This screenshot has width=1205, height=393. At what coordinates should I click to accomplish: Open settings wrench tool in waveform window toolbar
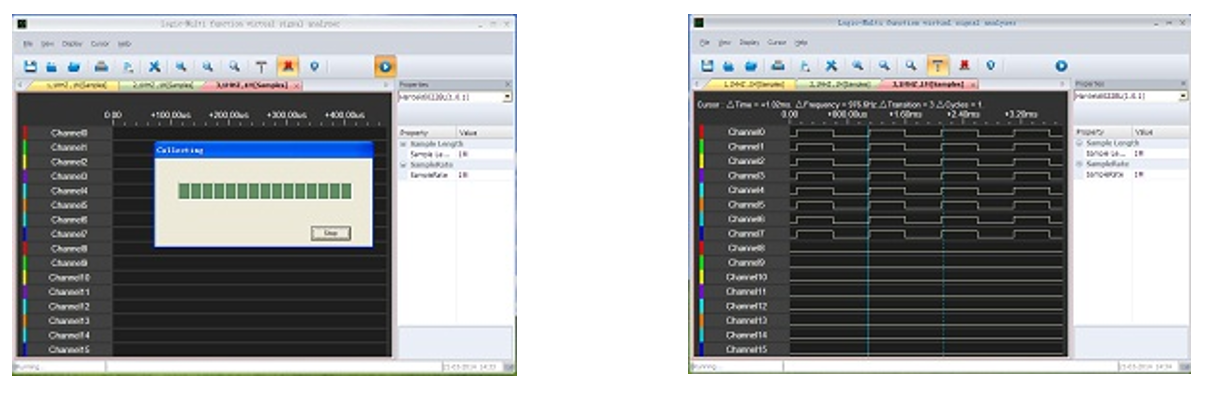[831, 66]
